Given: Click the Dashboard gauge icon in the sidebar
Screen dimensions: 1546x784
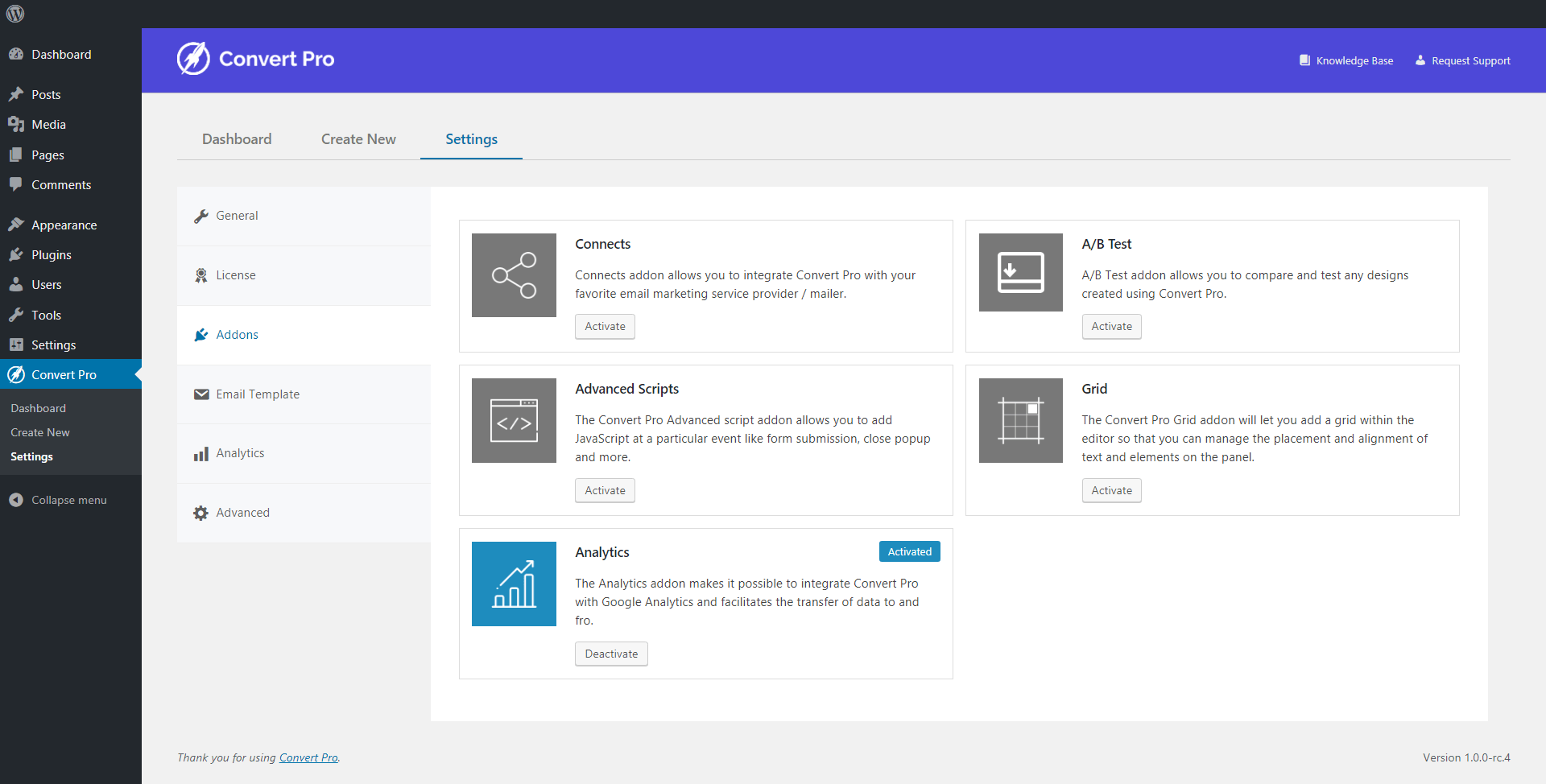Looking at the screenshot, I should click(x=16, y=54).
